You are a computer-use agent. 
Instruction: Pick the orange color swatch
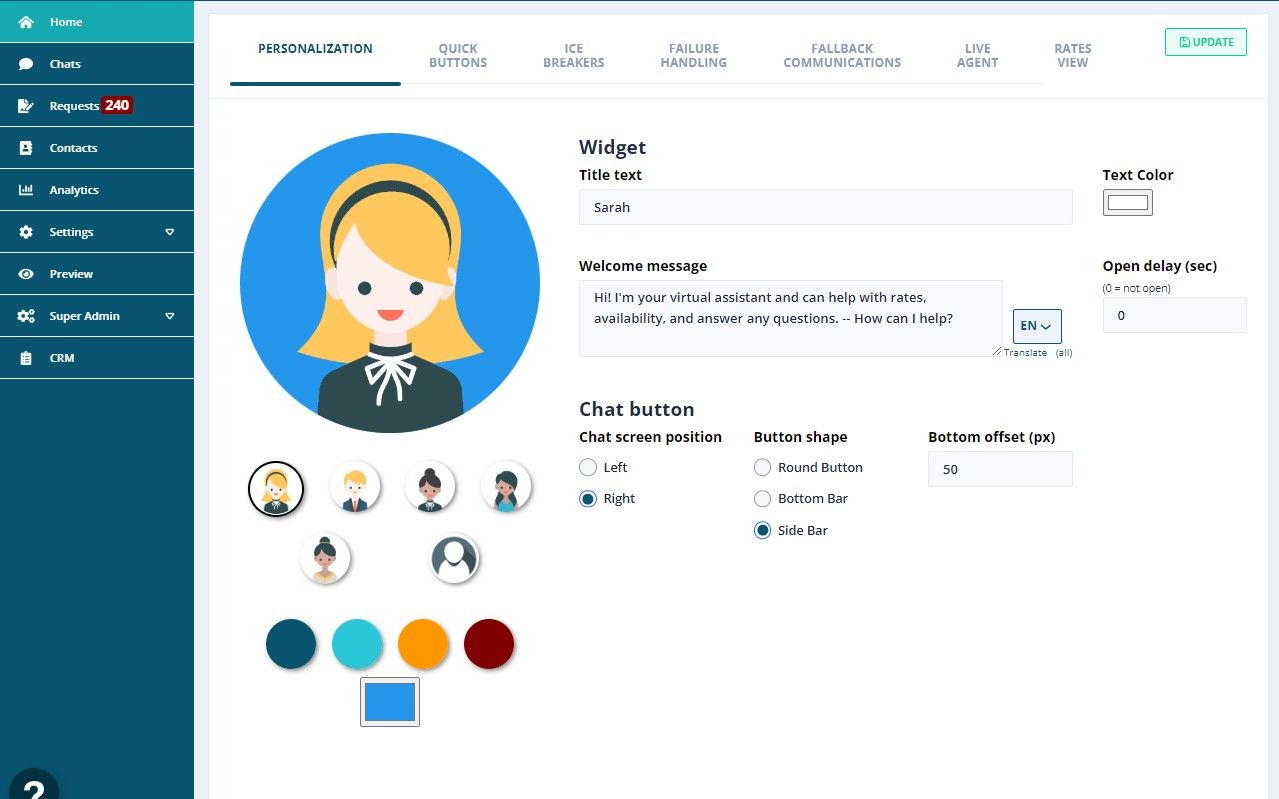[x=423, y=644]
